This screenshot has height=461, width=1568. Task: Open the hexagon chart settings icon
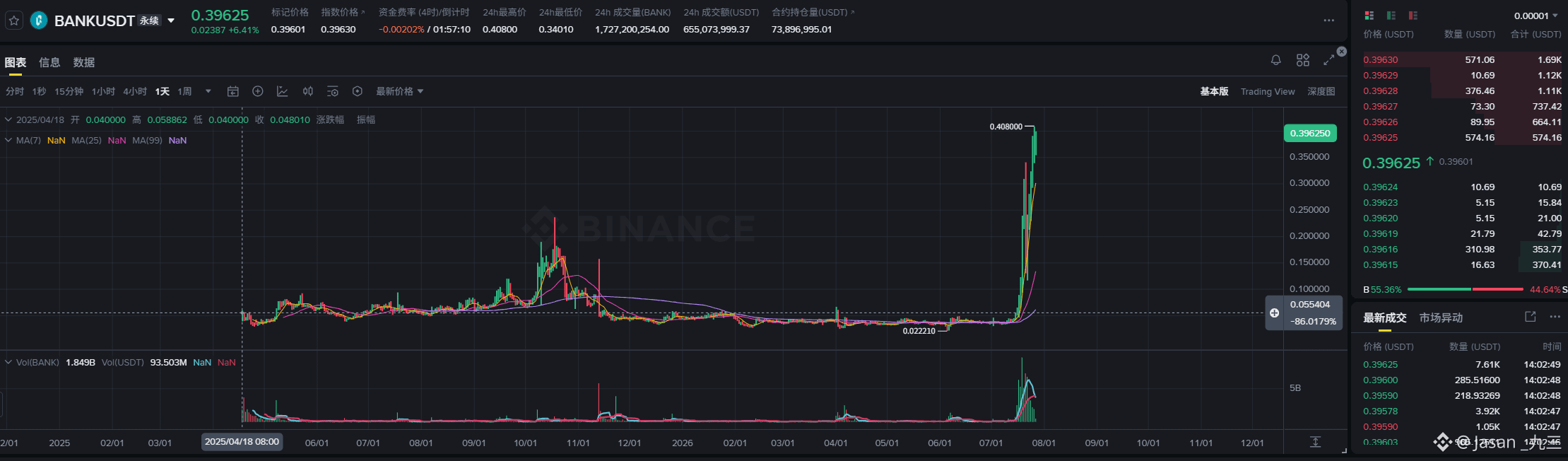coord(358,91)
